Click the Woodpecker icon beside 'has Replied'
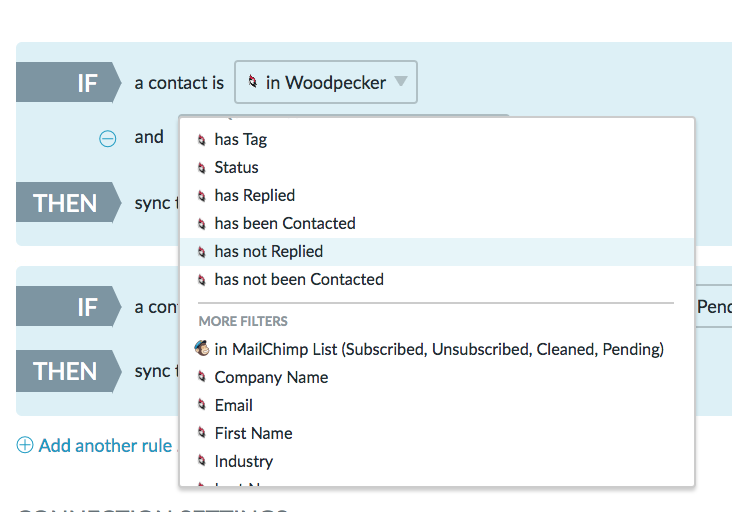 pos(202,196)
